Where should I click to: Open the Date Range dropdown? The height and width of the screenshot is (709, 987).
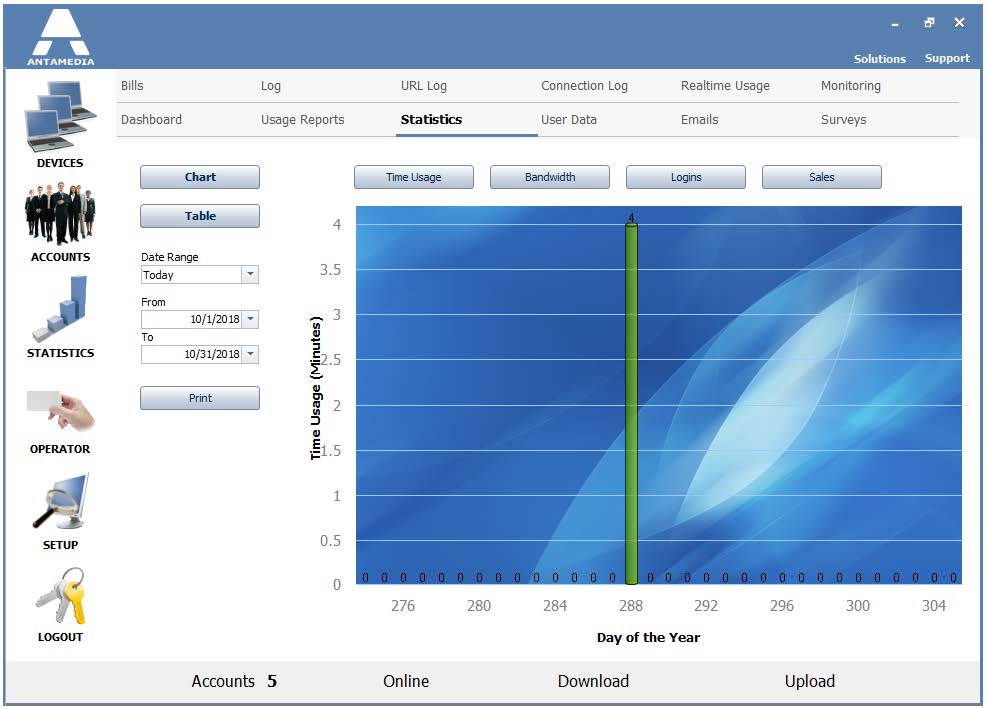click(x=251, y=275)
